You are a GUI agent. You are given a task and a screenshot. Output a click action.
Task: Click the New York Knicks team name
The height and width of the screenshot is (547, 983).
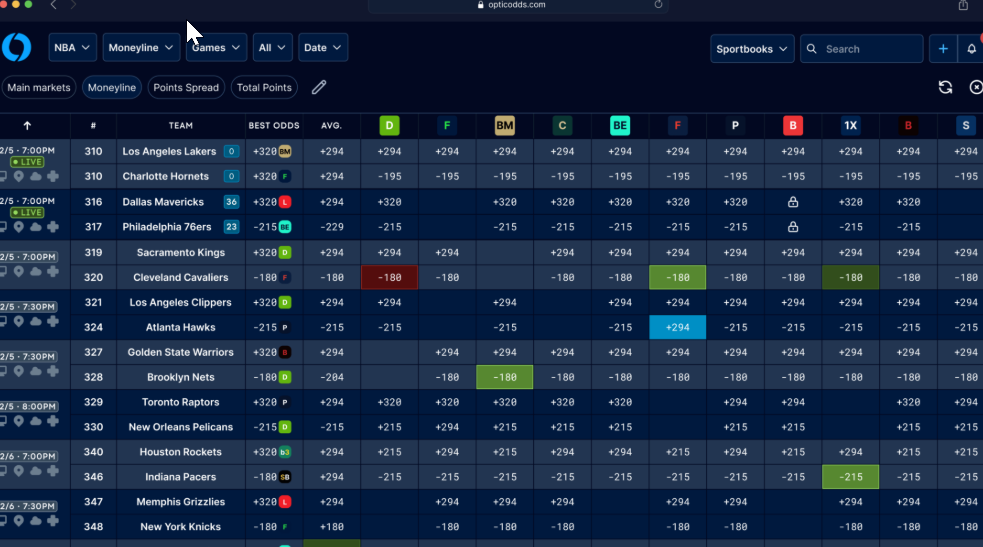pos(181,527)
